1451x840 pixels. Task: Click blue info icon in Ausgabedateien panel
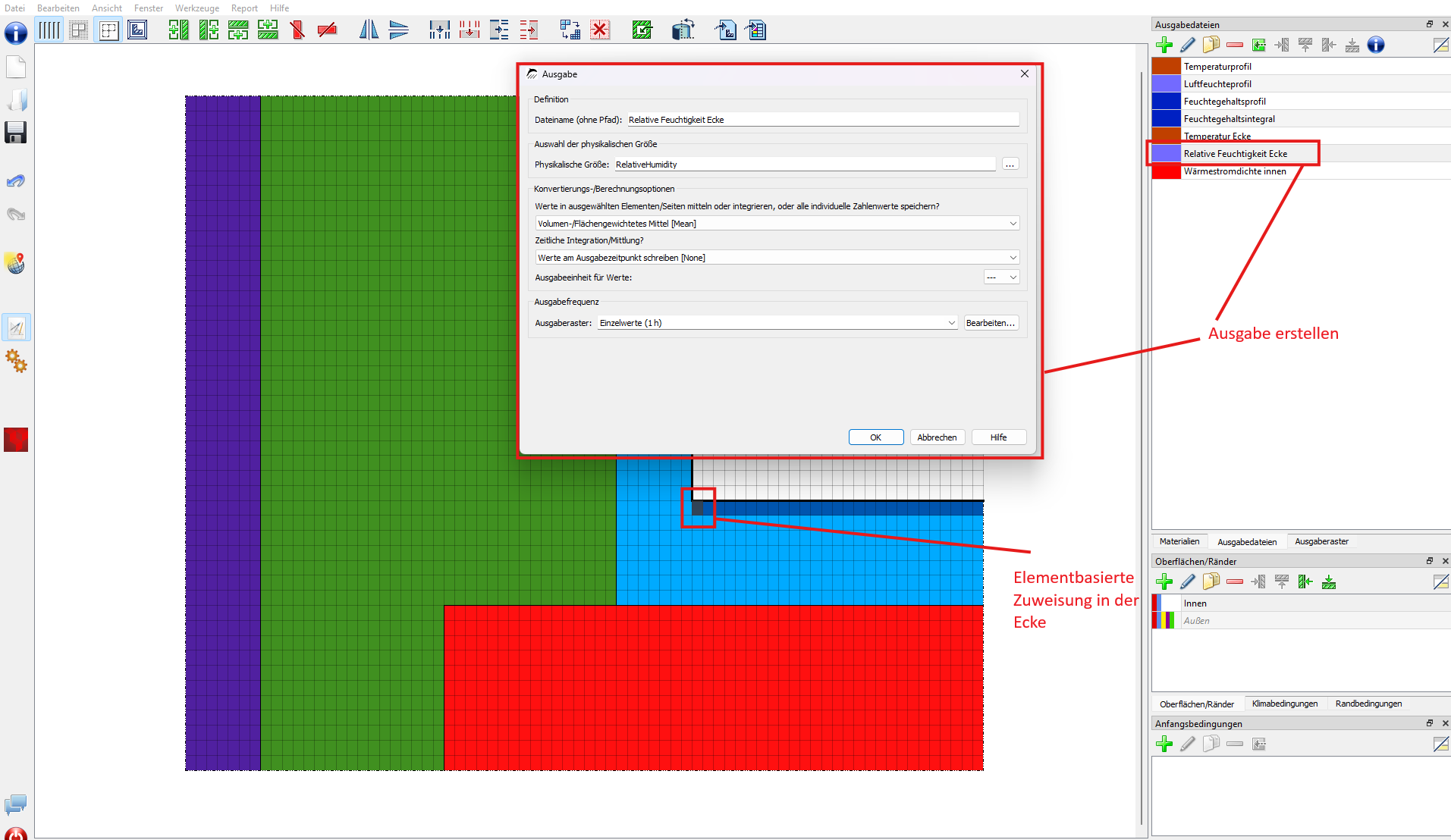(1376, 45)
